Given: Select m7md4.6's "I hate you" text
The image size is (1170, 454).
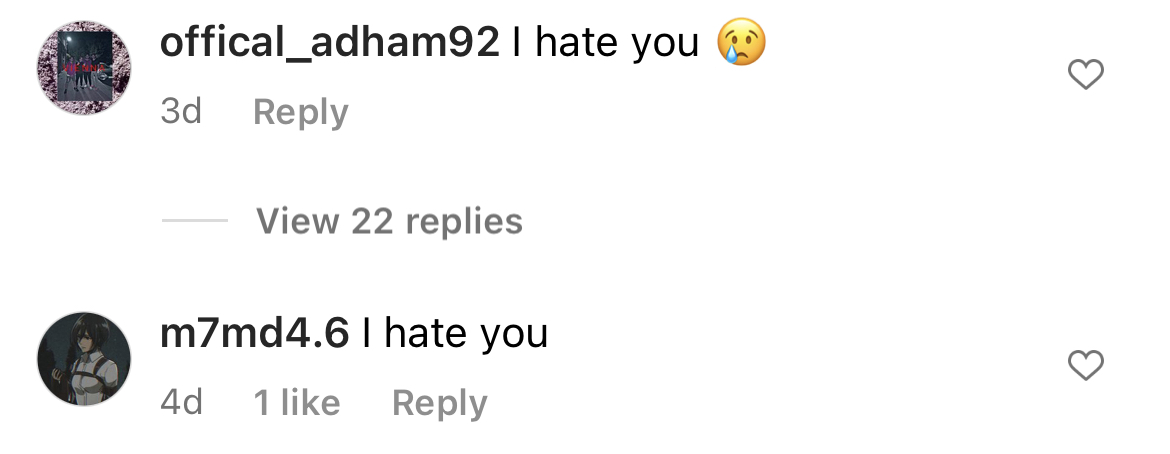Looking at the screenshot, I should click(x=455, y=334).
